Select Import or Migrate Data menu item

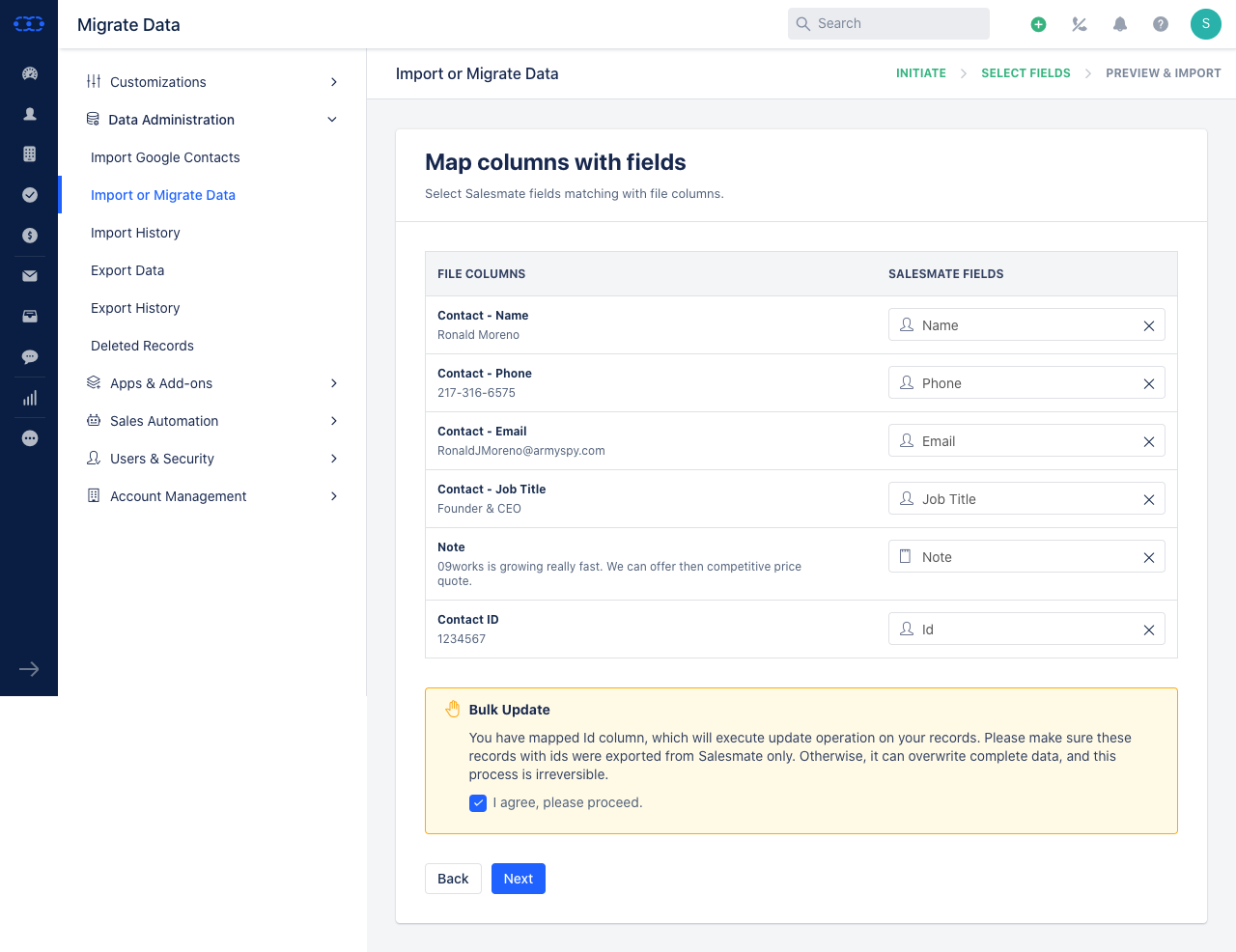coord(163,195)
